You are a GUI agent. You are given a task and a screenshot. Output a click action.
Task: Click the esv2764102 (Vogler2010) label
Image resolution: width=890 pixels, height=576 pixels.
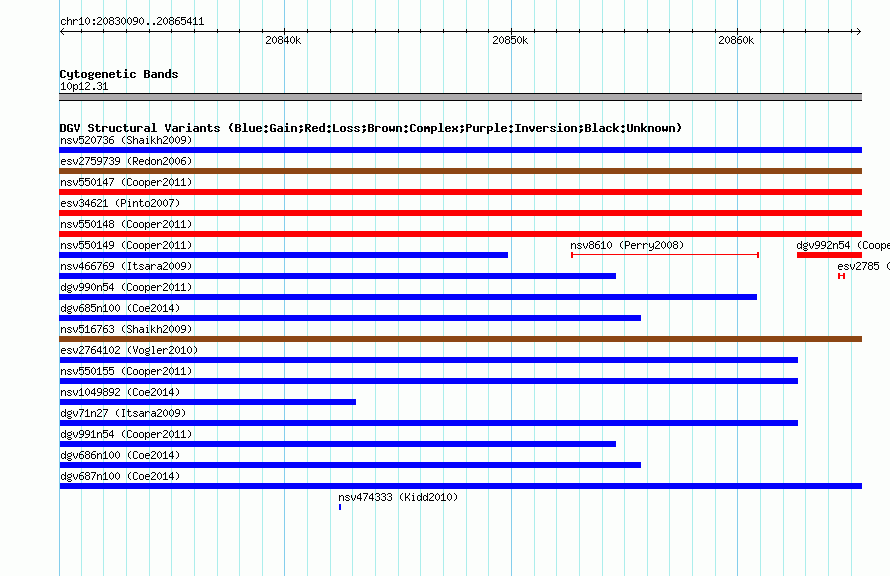tap(129, 350)
